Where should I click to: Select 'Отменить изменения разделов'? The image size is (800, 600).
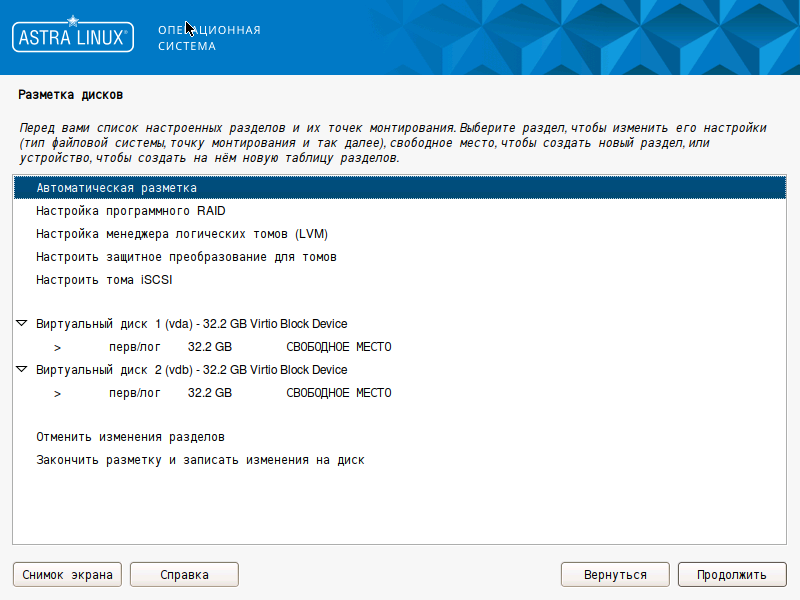click(130, 437)
